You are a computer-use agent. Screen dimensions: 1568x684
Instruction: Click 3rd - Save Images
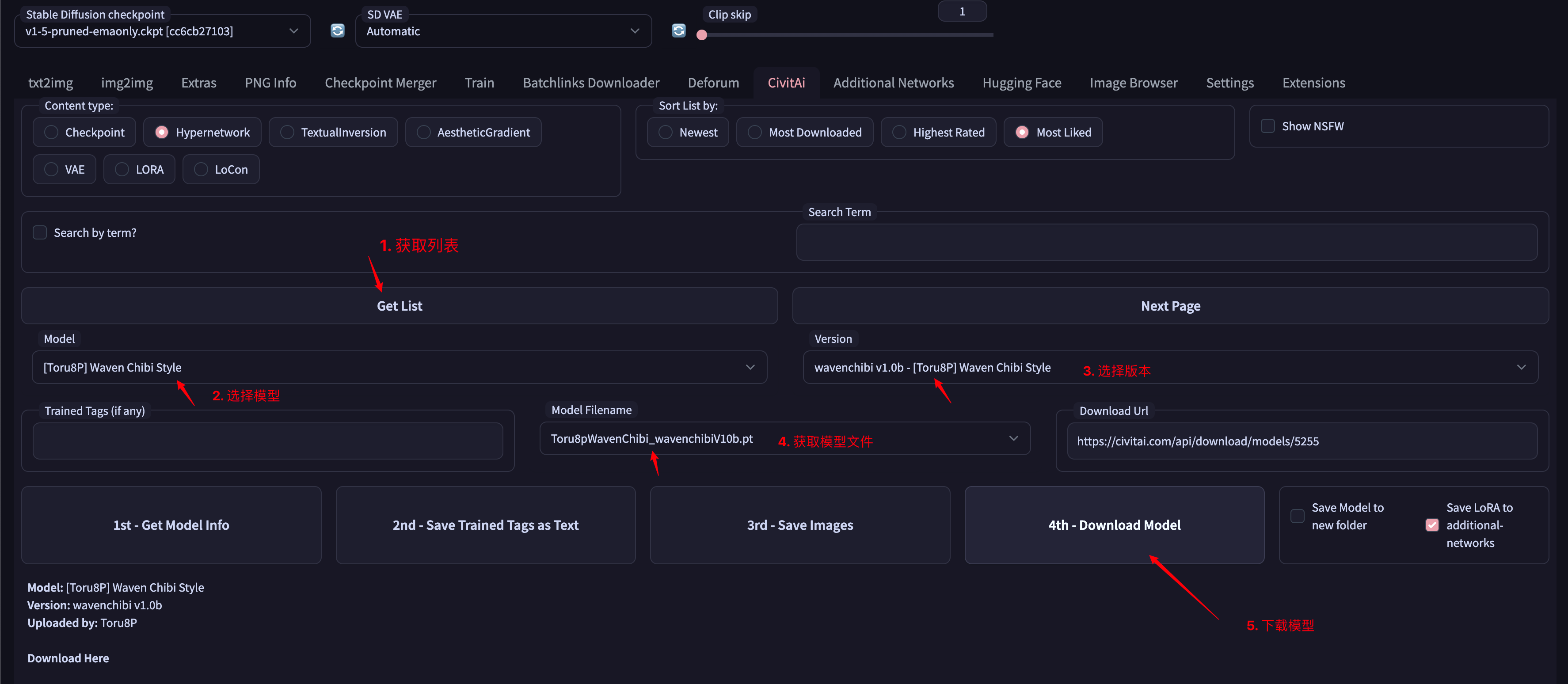(x=800, y=524)
